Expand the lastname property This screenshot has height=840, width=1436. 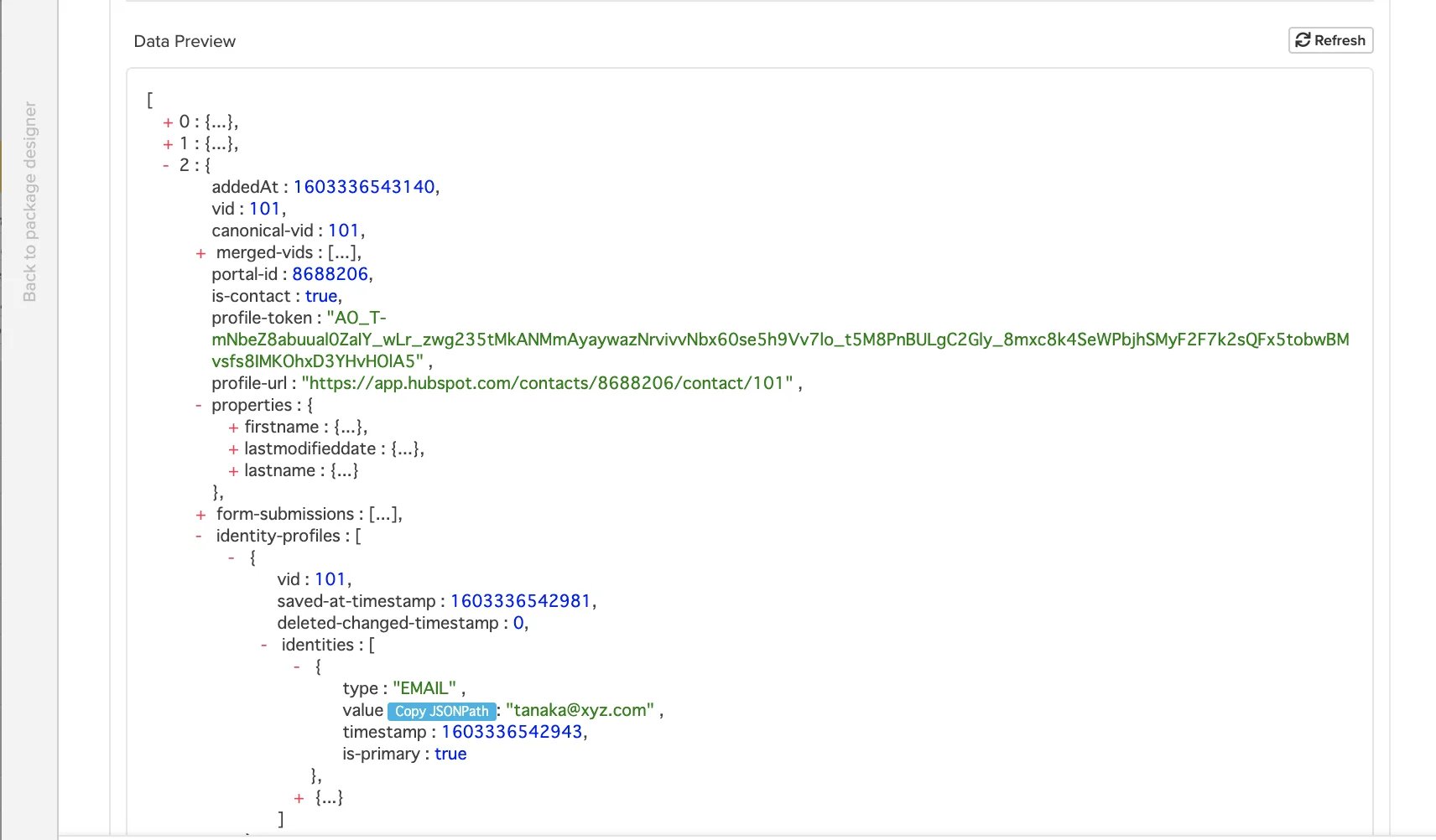pyautogui.click(x=233, y=471)
